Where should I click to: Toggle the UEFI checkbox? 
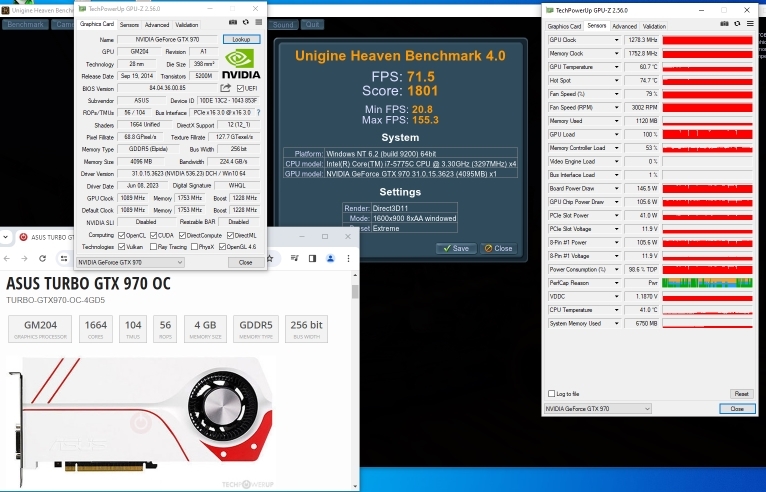(x=240, y=88)
